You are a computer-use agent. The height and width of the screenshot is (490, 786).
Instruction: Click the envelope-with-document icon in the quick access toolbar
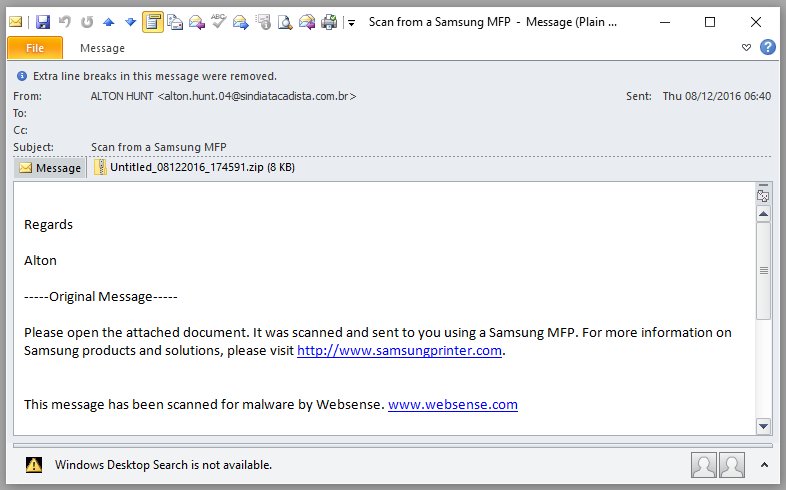(x=174, y=22)
